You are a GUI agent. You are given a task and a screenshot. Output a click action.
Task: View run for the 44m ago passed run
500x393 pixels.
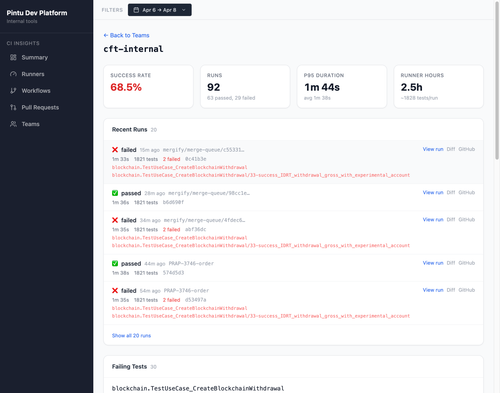point(433,263)
